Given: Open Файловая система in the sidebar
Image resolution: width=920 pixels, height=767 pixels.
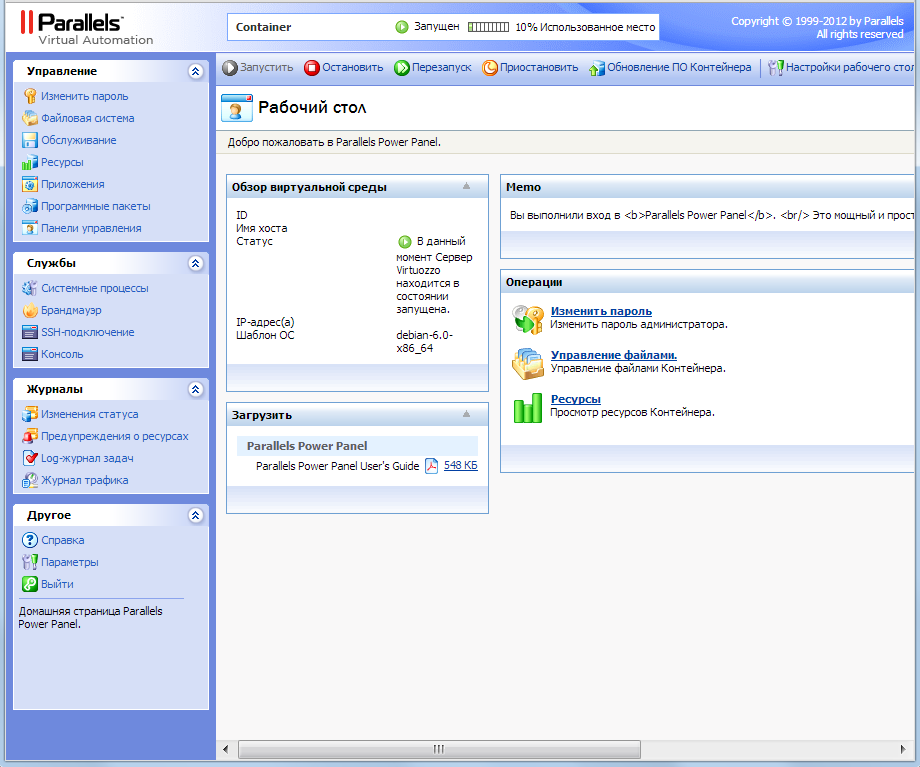Looking at the screenshot, I should pos(87,118).
